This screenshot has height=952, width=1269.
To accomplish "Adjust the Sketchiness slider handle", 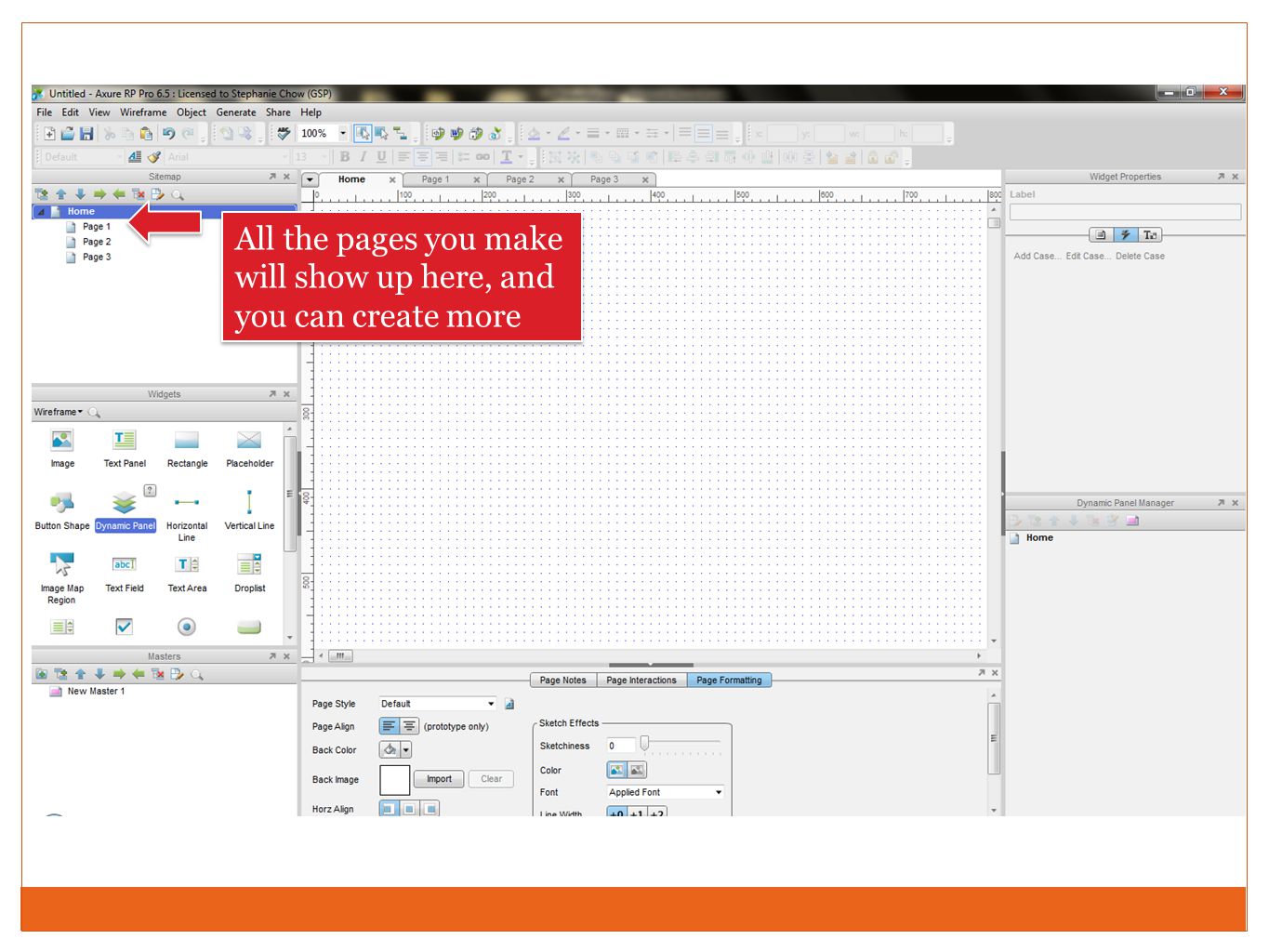I will click(x=644, y=743).
